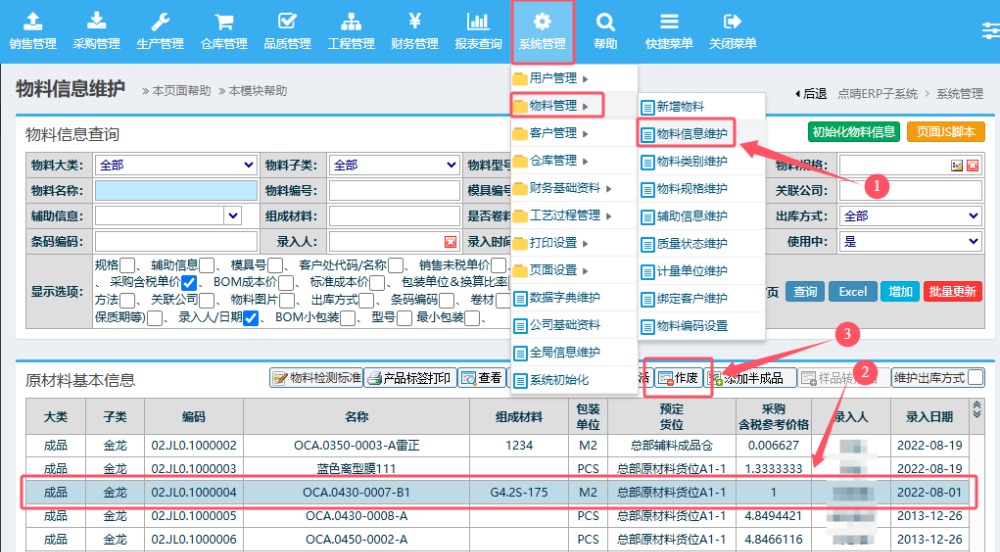Click the 作废 button in the toolbar
Screen dimensions: 1000x552
(x=678, y=378)
